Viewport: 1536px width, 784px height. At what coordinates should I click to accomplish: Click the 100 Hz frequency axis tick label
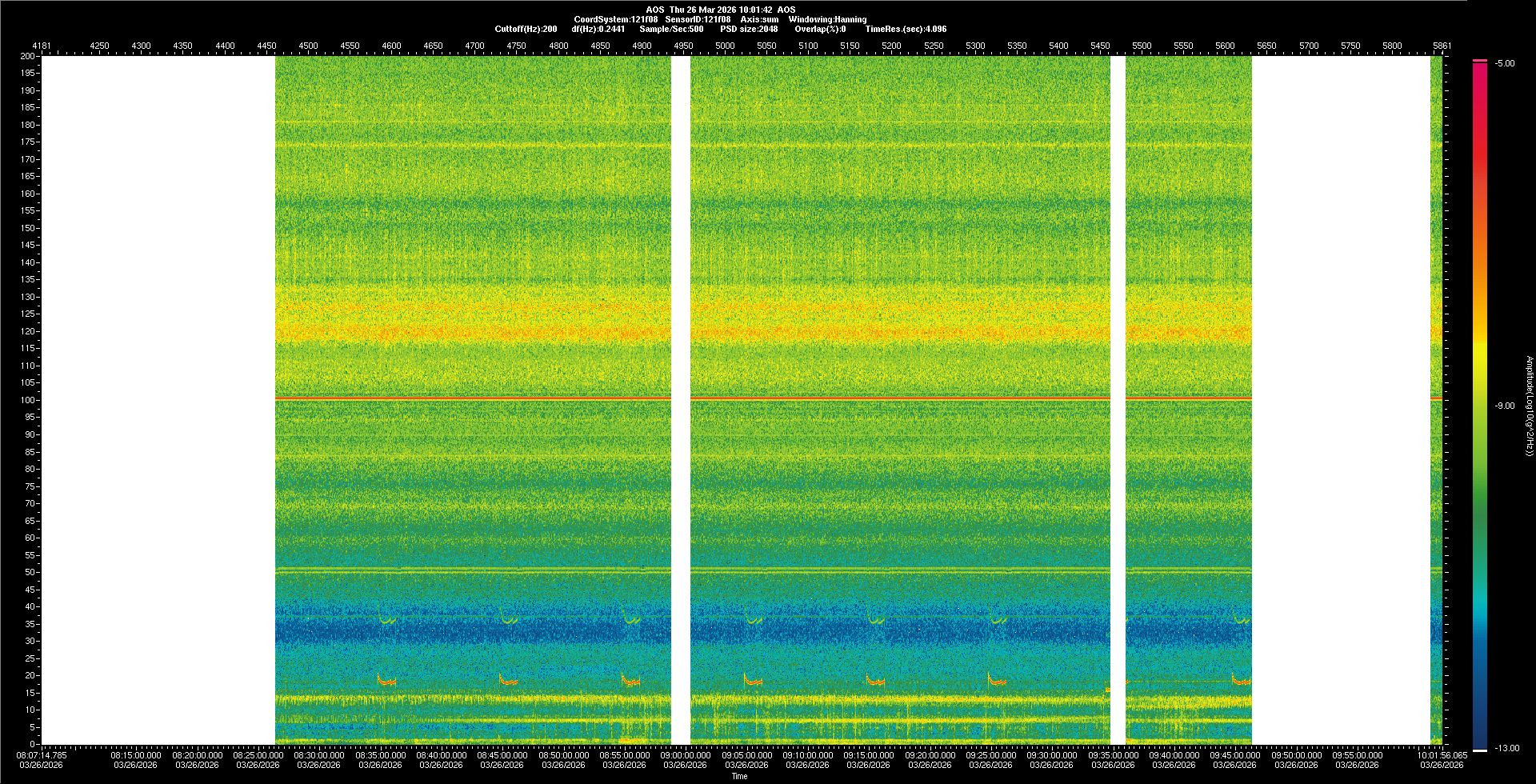tap(28, 400)
